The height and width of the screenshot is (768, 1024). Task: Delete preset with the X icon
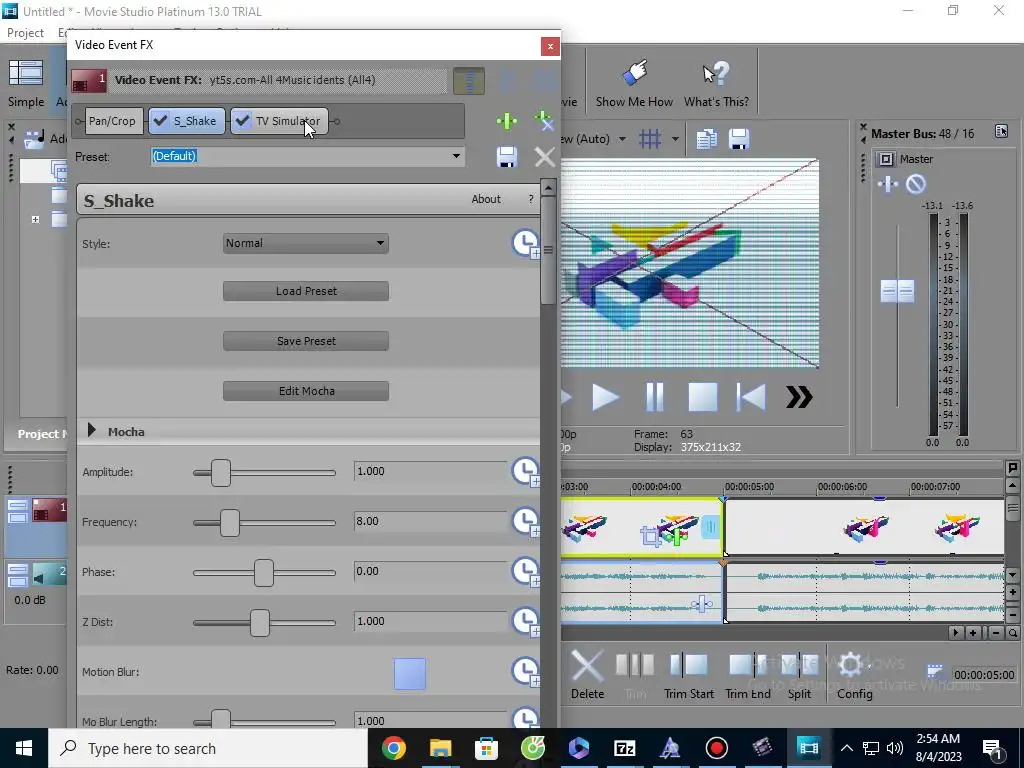pos(544,157)
